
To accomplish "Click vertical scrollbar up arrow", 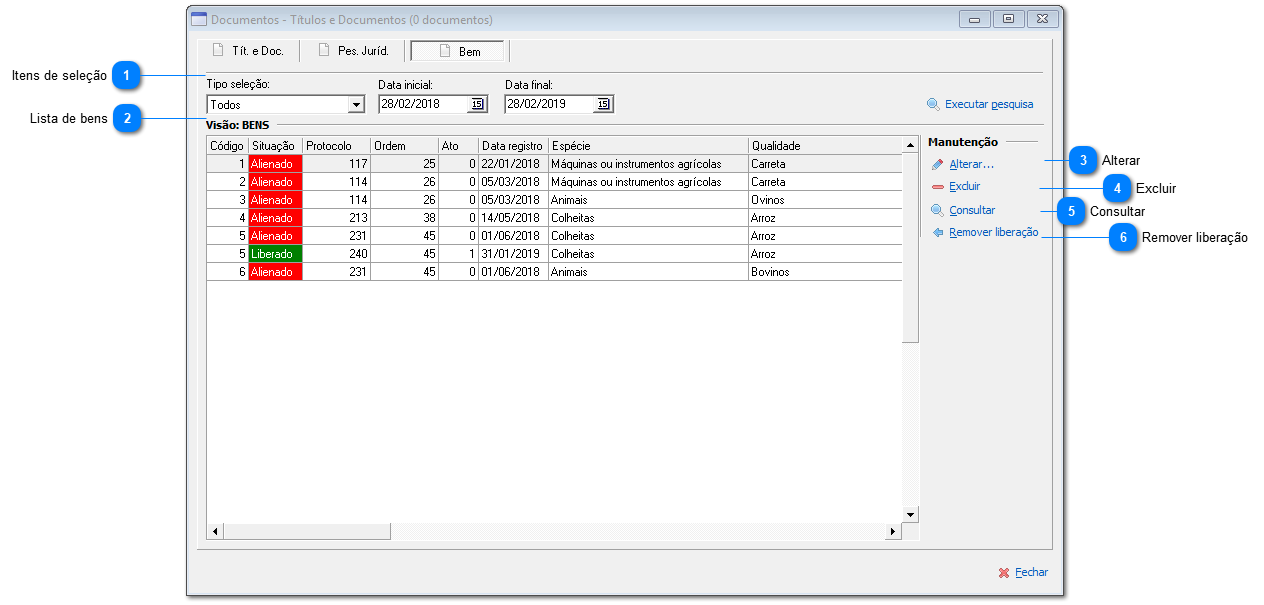I will 910,145.
